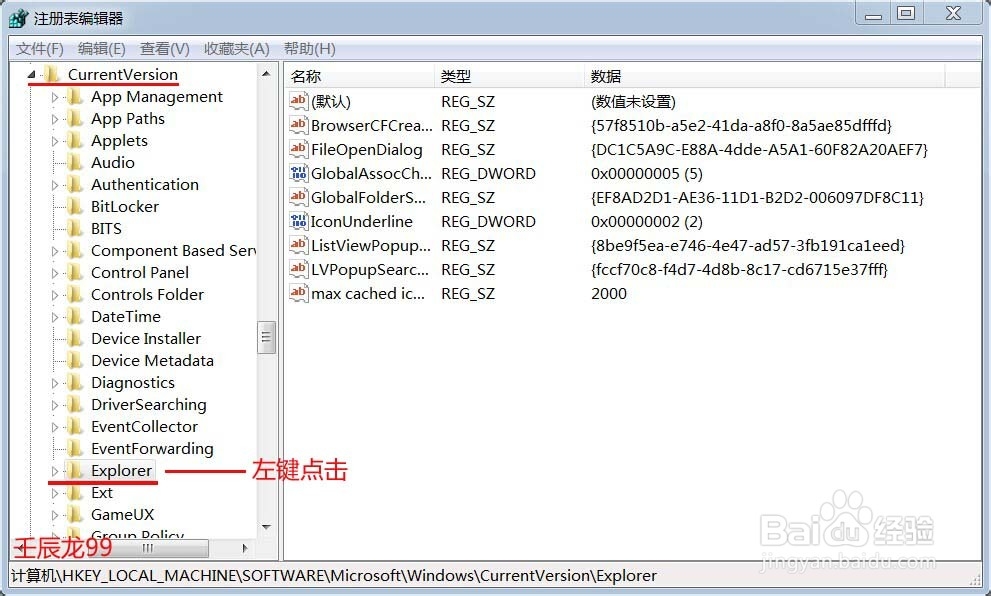Select the EventCollector key
Viewport: 991px width, 596px height.
coord(144,427)
